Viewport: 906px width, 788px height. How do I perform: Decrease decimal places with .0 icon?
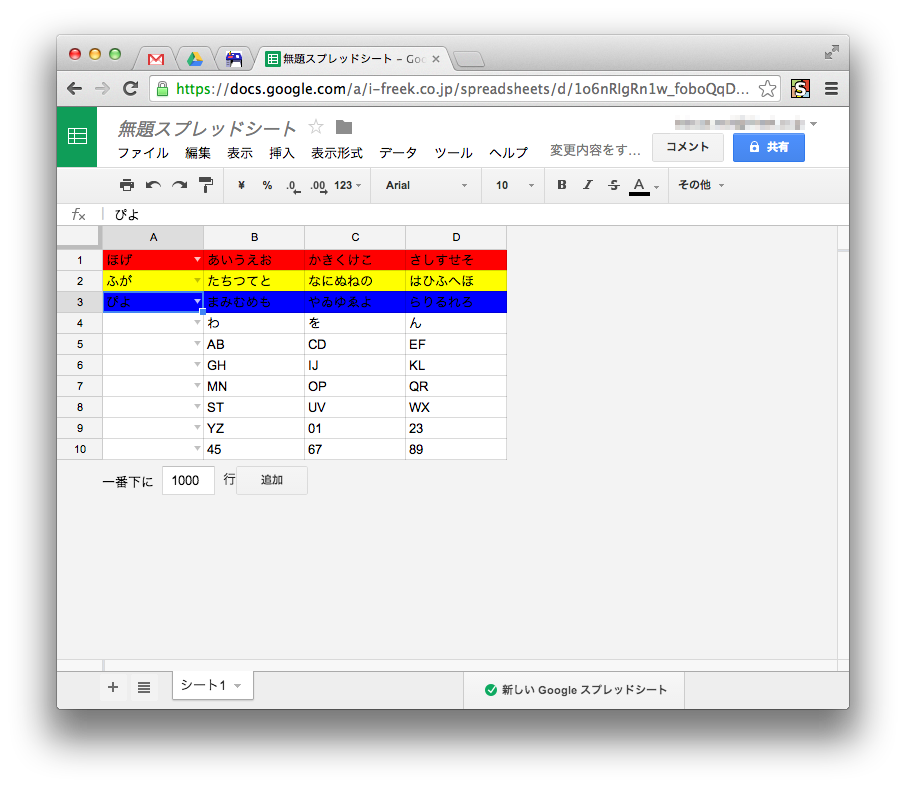click(291, 185)
